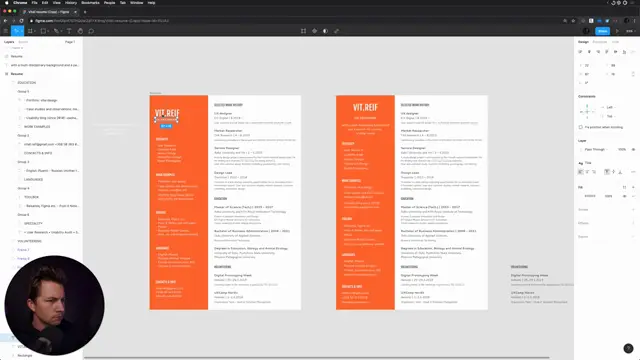Switch to the Design tab
The image size is (640, 360).
[583, 42]
